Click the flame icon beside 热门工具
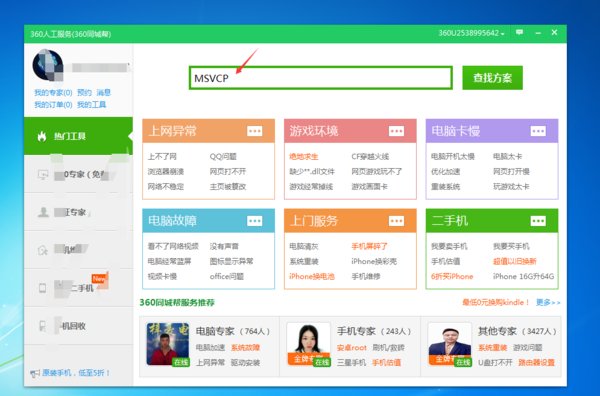This screenshot has width=600, height=396. pyautogui.click(x=42, y=136)
